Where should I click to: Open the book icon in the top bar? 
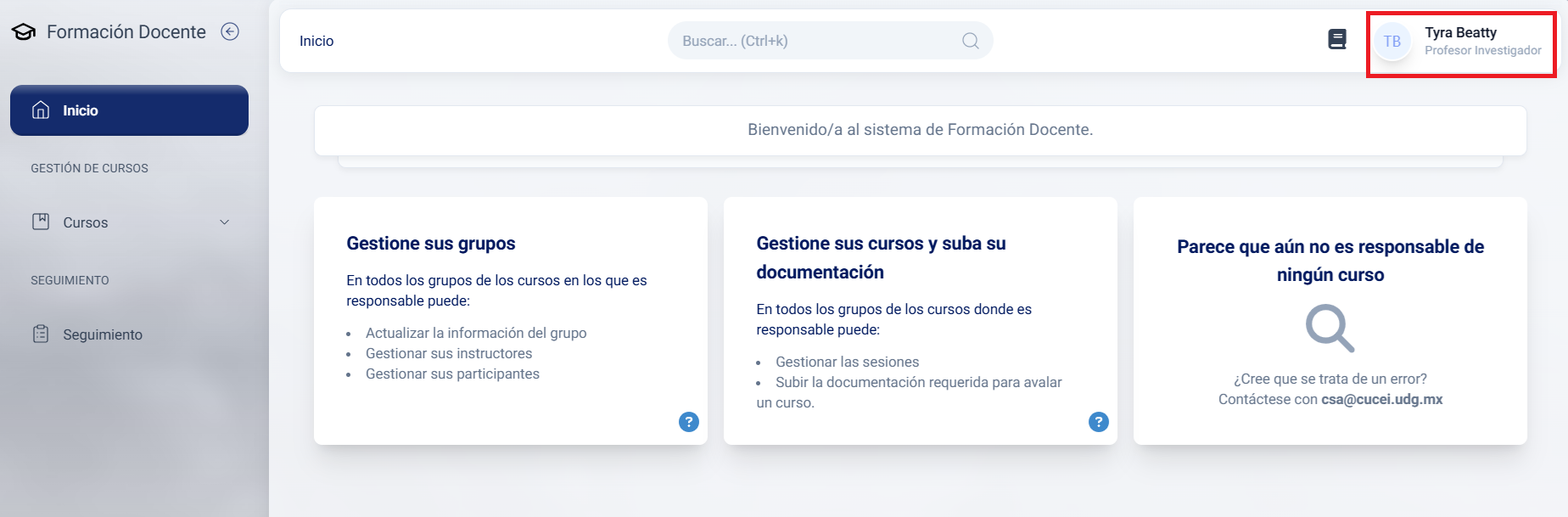1337,40
